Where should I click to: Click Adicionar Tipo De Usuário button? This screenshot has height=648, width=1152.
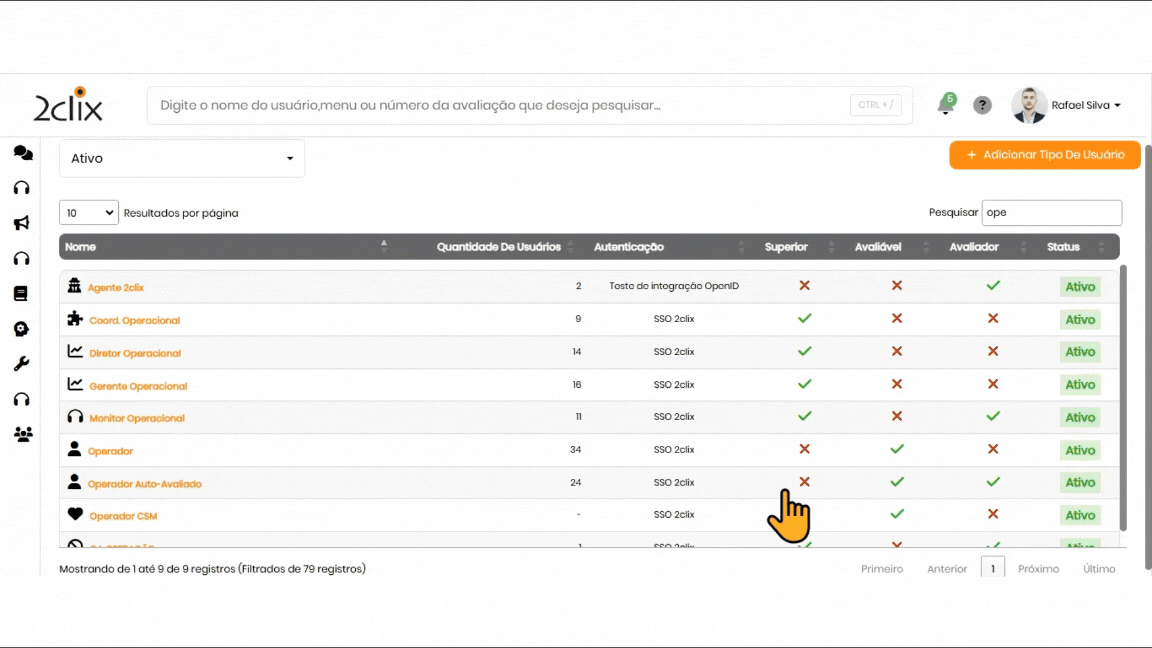[1044, 155]
